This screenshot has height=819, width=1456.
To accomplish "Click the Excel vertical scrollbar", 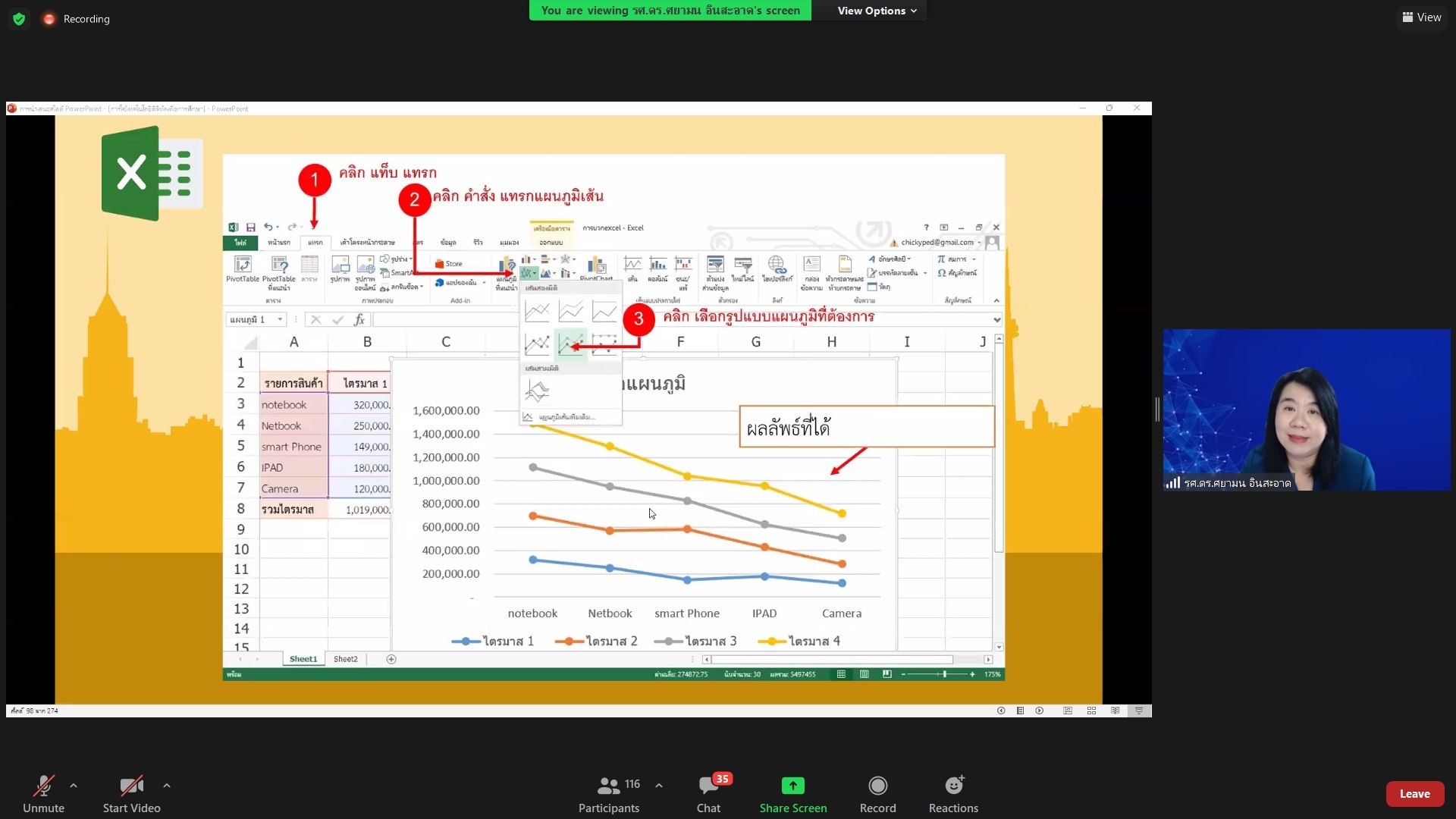I will [x=999, y=493].
